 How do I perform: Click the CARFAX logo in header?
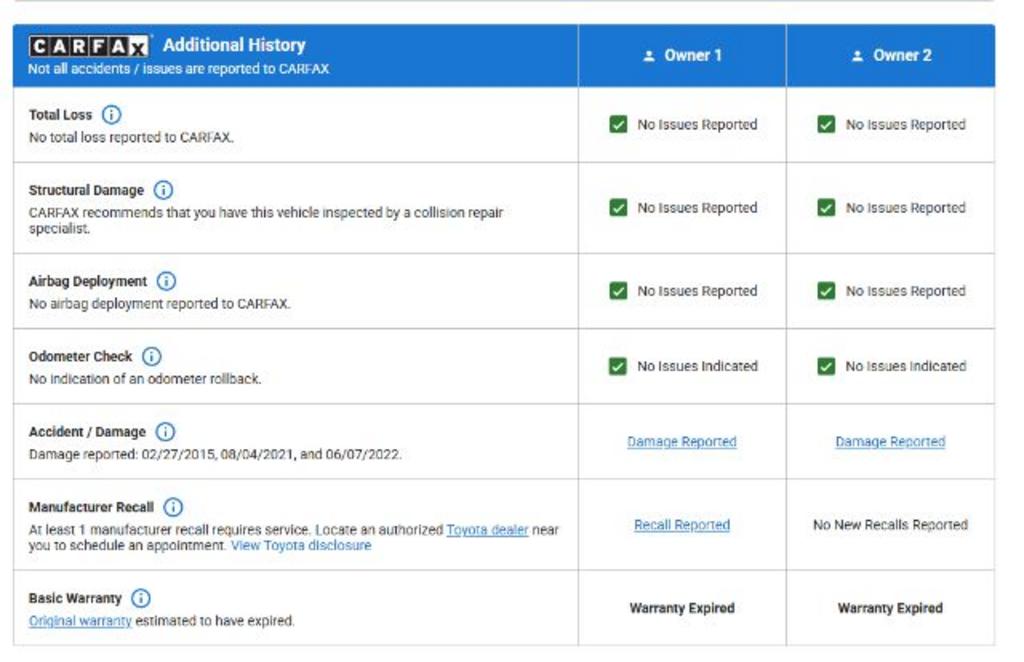click(90, 46)
